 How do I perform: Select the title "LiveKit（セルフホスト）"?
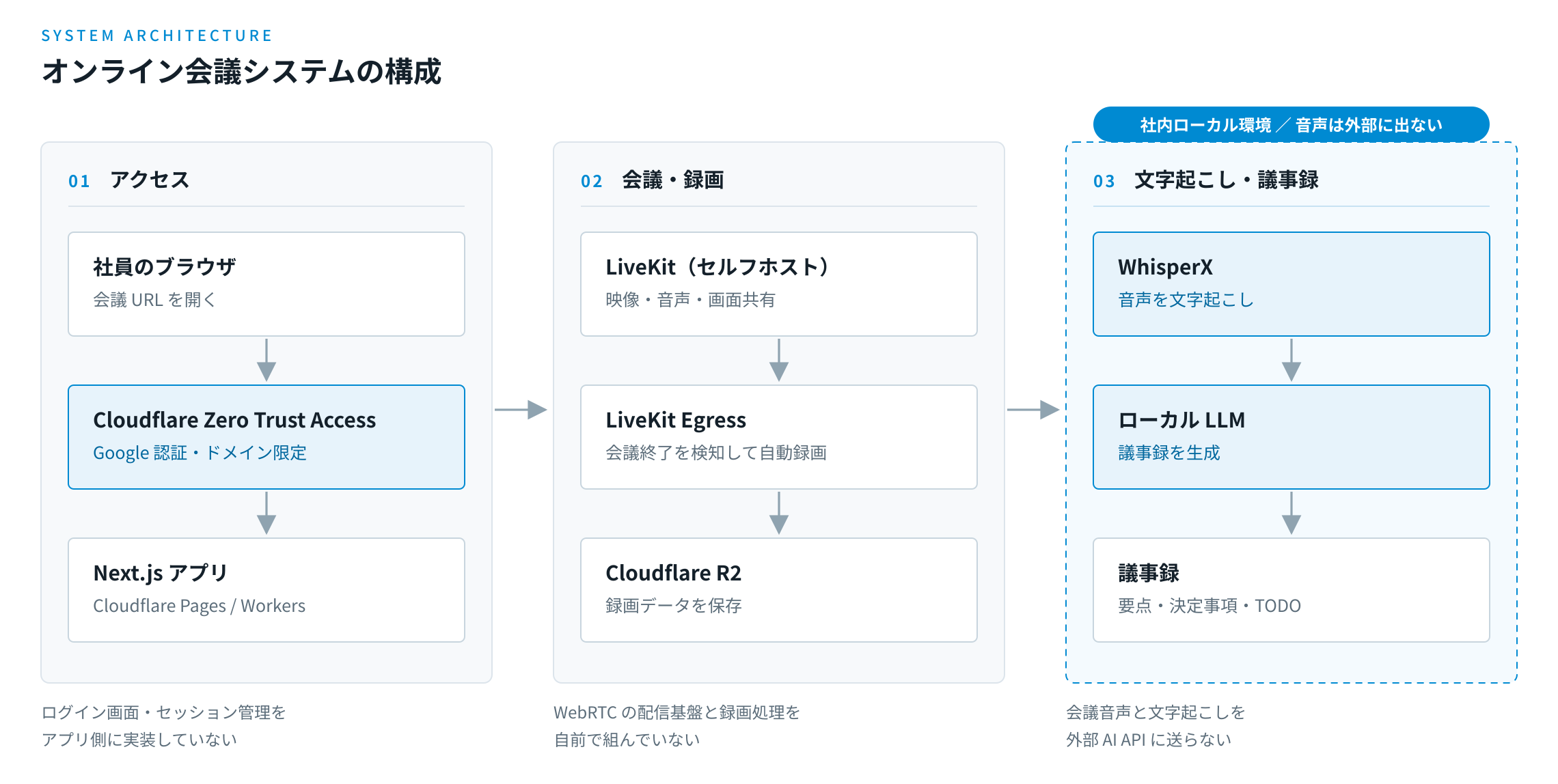coord(717,266)
